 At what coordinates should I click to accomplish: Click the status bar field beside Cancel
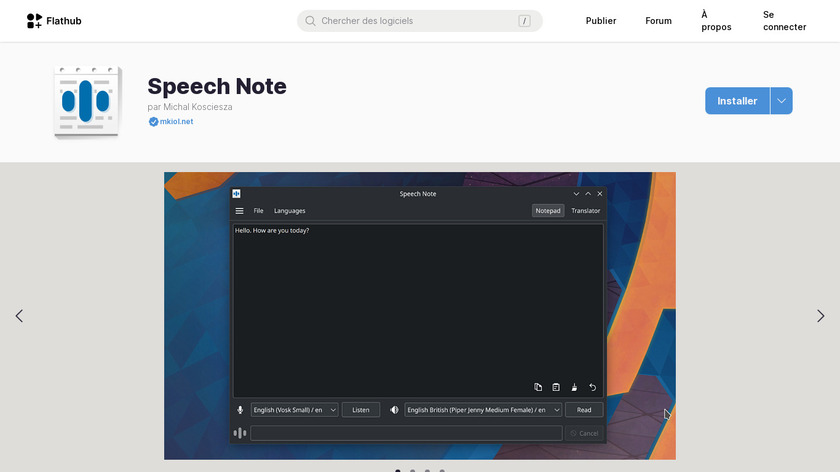[x=406, y=433]
